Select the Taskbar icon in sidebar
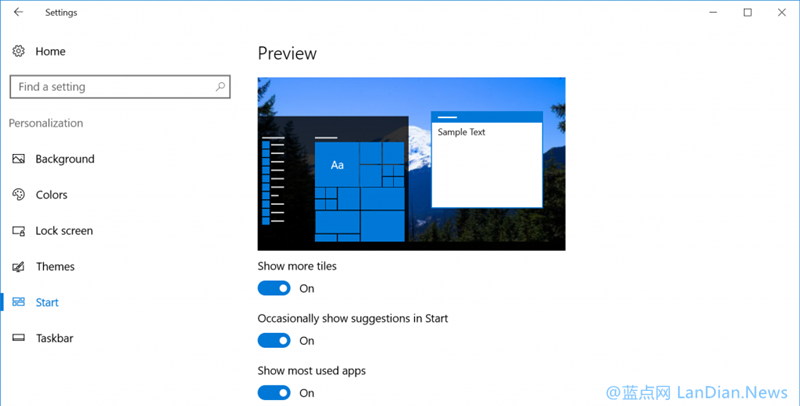 [x=18, y=338]
